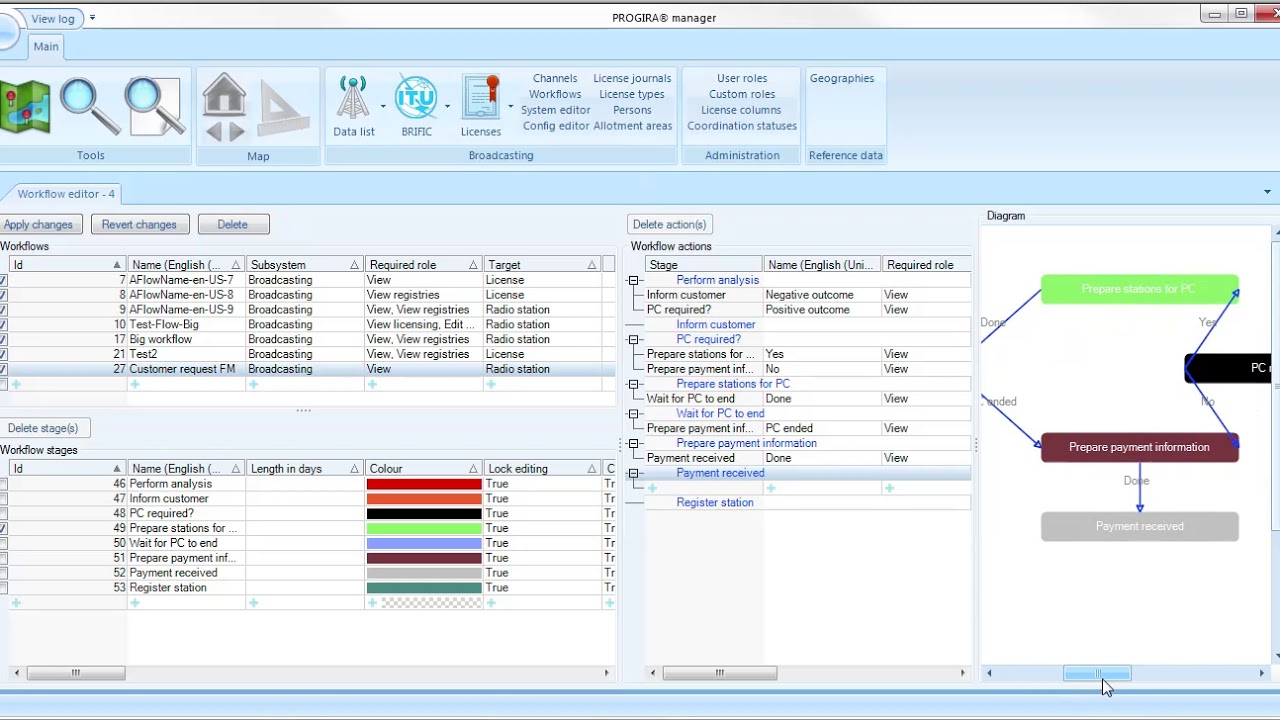Click the map right arrow icon
This screenshot has width=1280, height=720.
(x=236, y=131)
